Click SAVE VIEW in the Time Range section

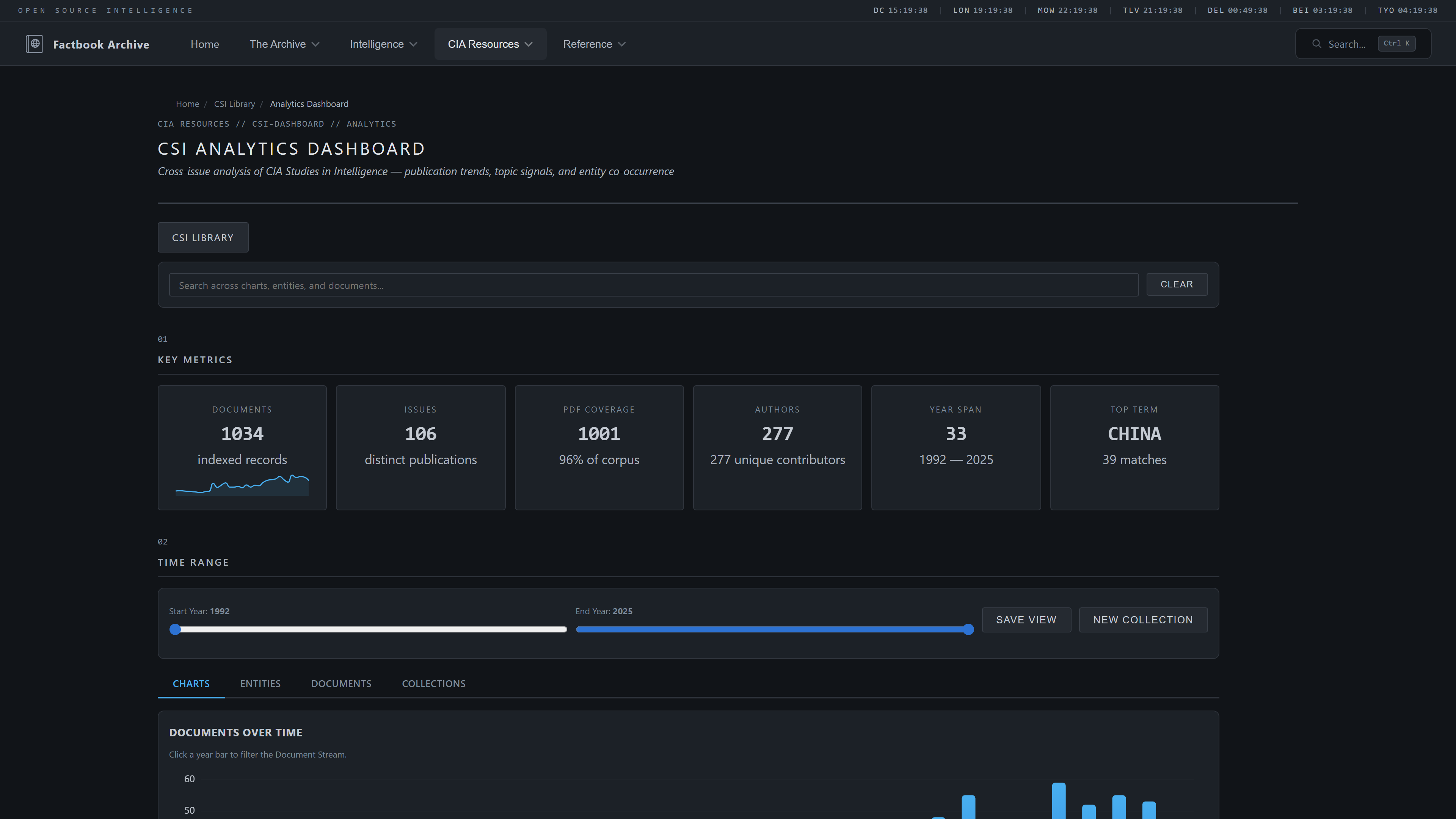pos(1026,620)
